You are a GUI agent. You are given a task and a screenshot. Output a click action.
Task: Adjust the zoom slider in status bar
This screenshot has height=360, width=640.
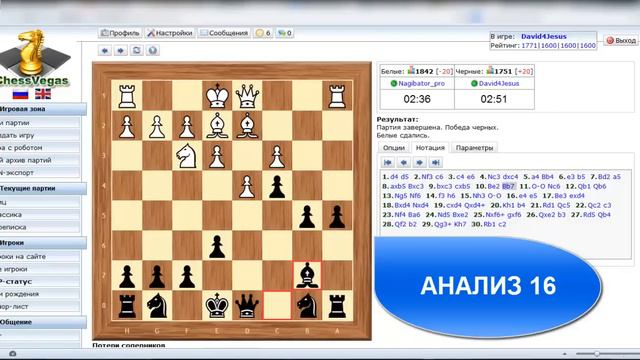tap(597, 353)
